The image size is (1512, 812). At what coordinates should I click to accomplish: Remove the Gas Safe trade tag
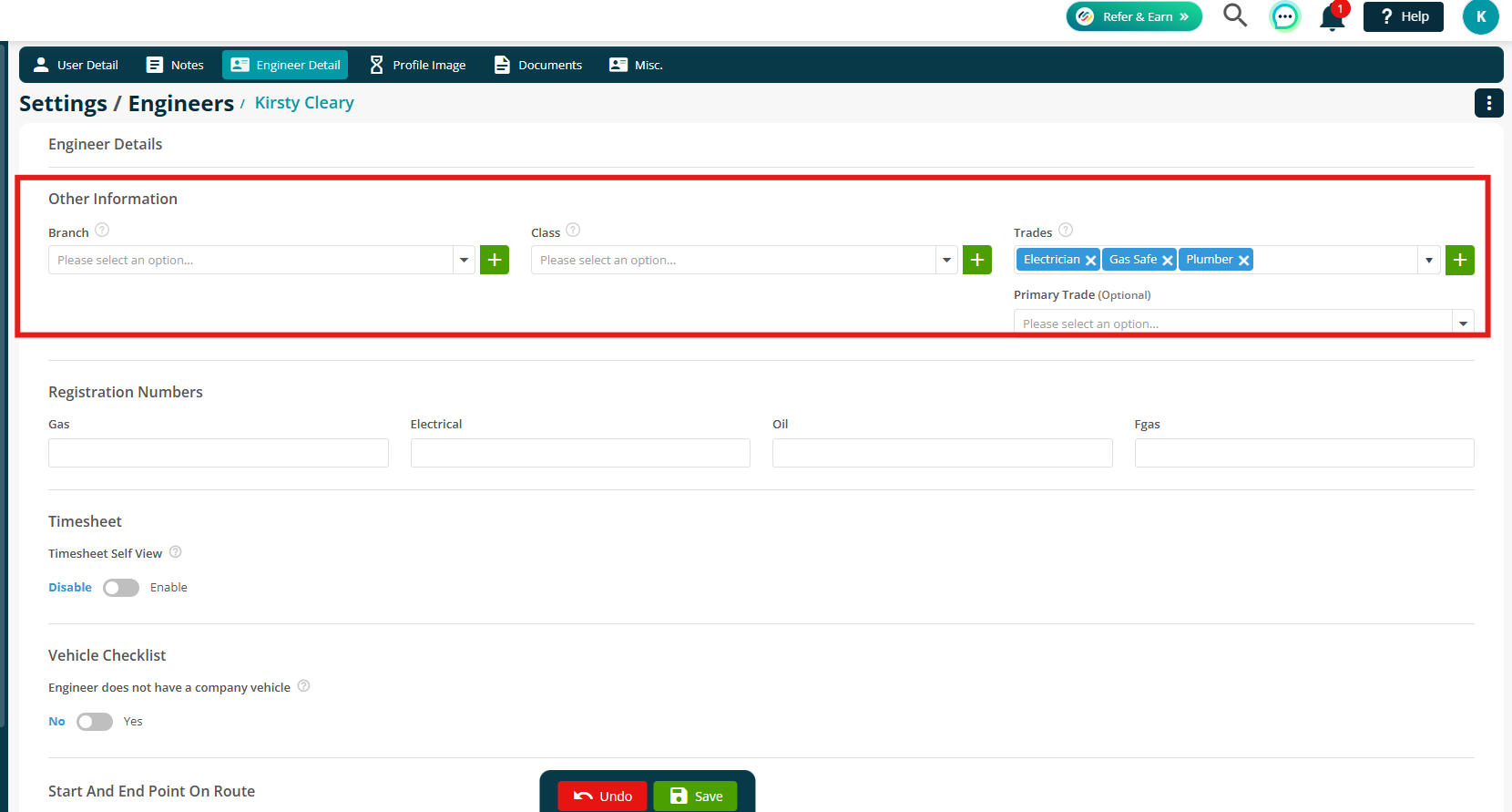tap(1167, 261)
